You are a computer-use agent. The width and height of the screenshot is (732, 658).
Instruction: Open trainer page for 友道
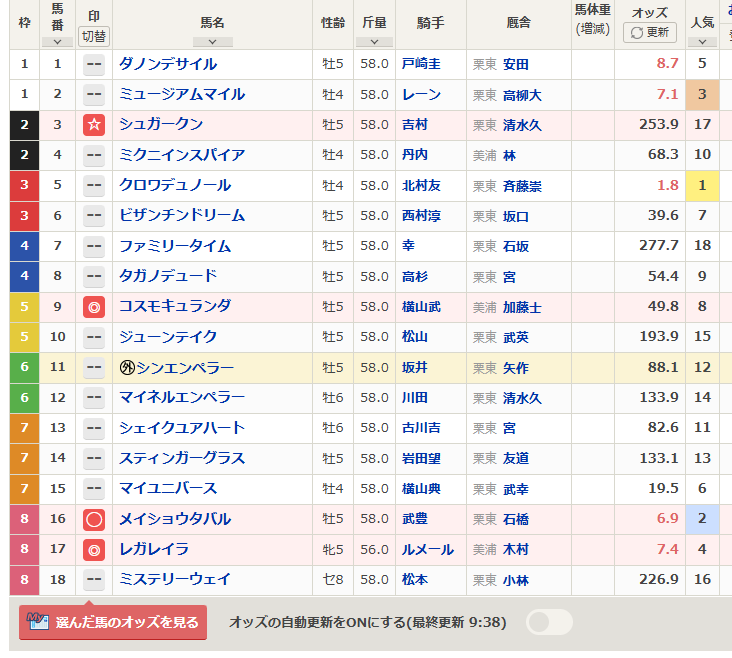click(x=515, y=459)
